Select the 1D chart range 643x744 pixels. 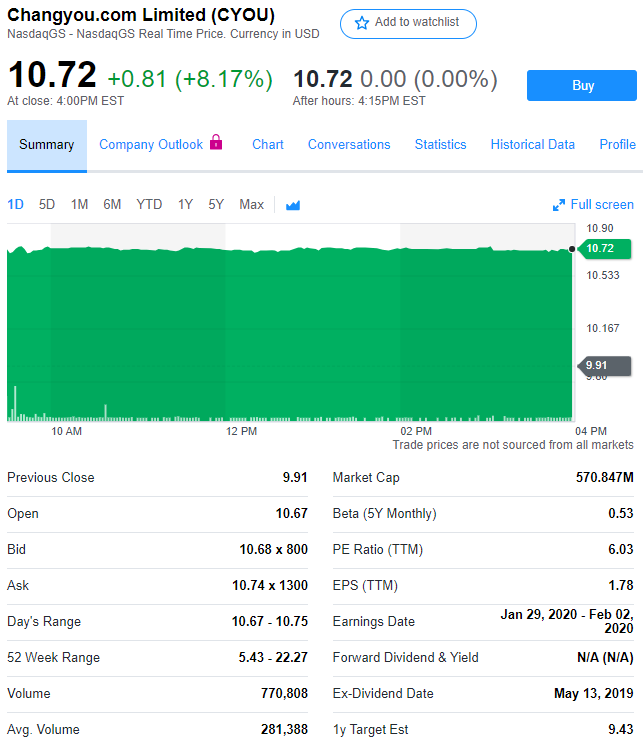[15, 205]
